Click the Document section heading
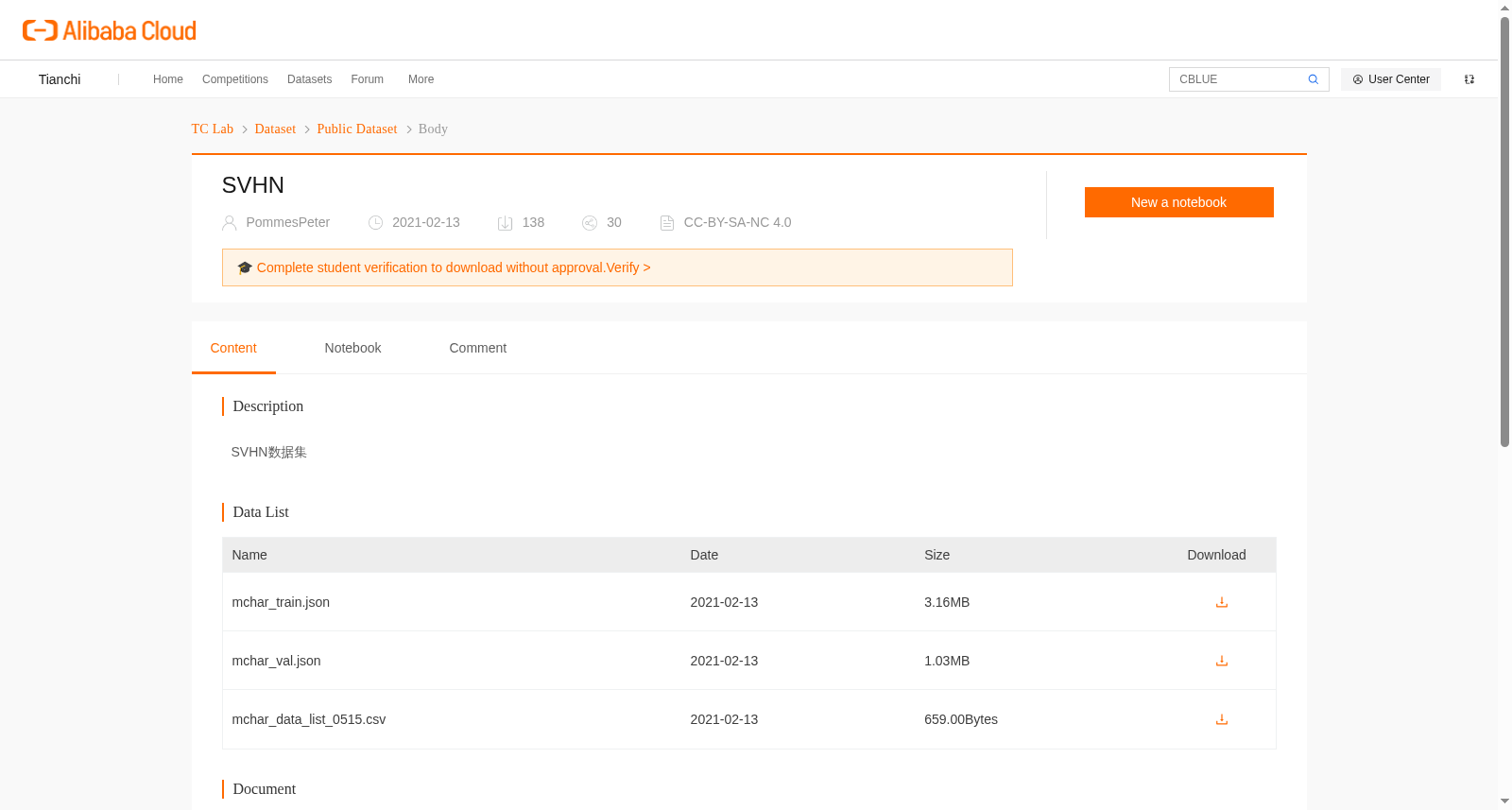The height and width of the screenshot is (810, 1512). tap(265, 789)
